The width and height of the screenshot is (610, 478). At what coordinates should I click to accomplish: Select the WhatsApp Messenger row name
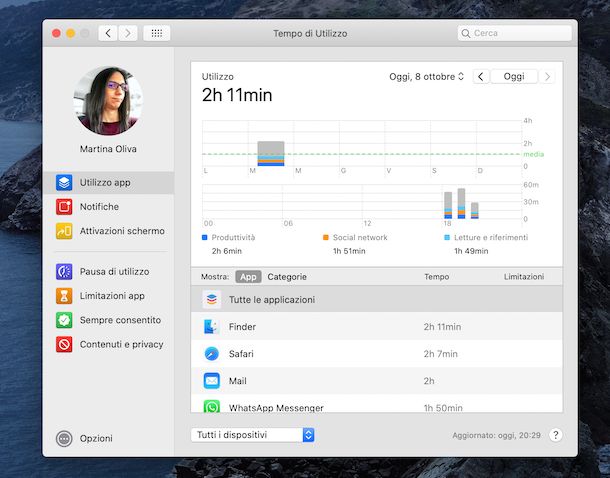pyautogui.click(x=276, y=408)
